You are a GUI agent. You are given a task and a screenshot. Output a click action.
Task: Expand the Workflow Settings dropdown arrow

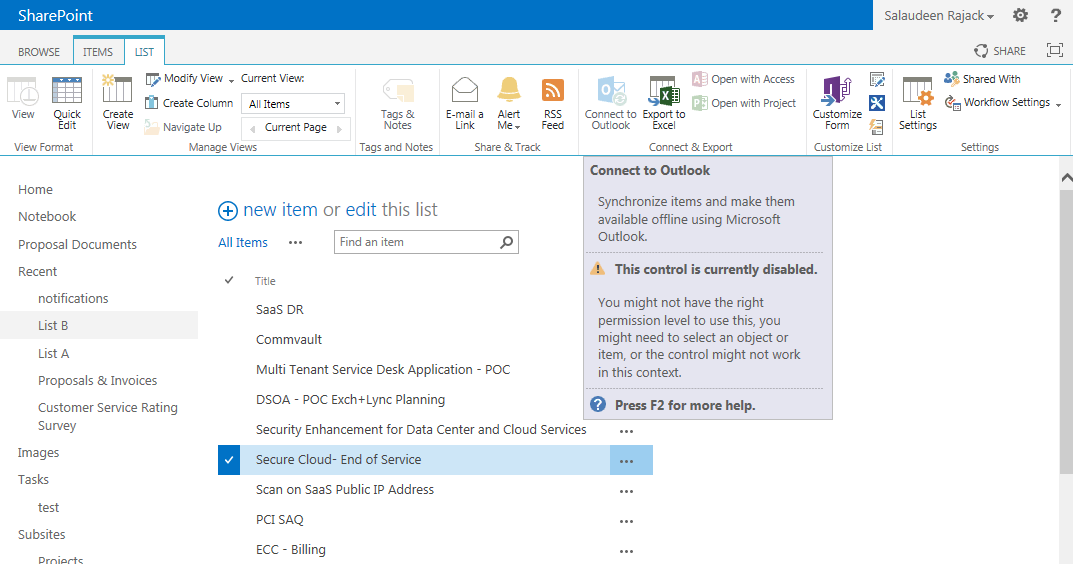(x=1059, y=105)
